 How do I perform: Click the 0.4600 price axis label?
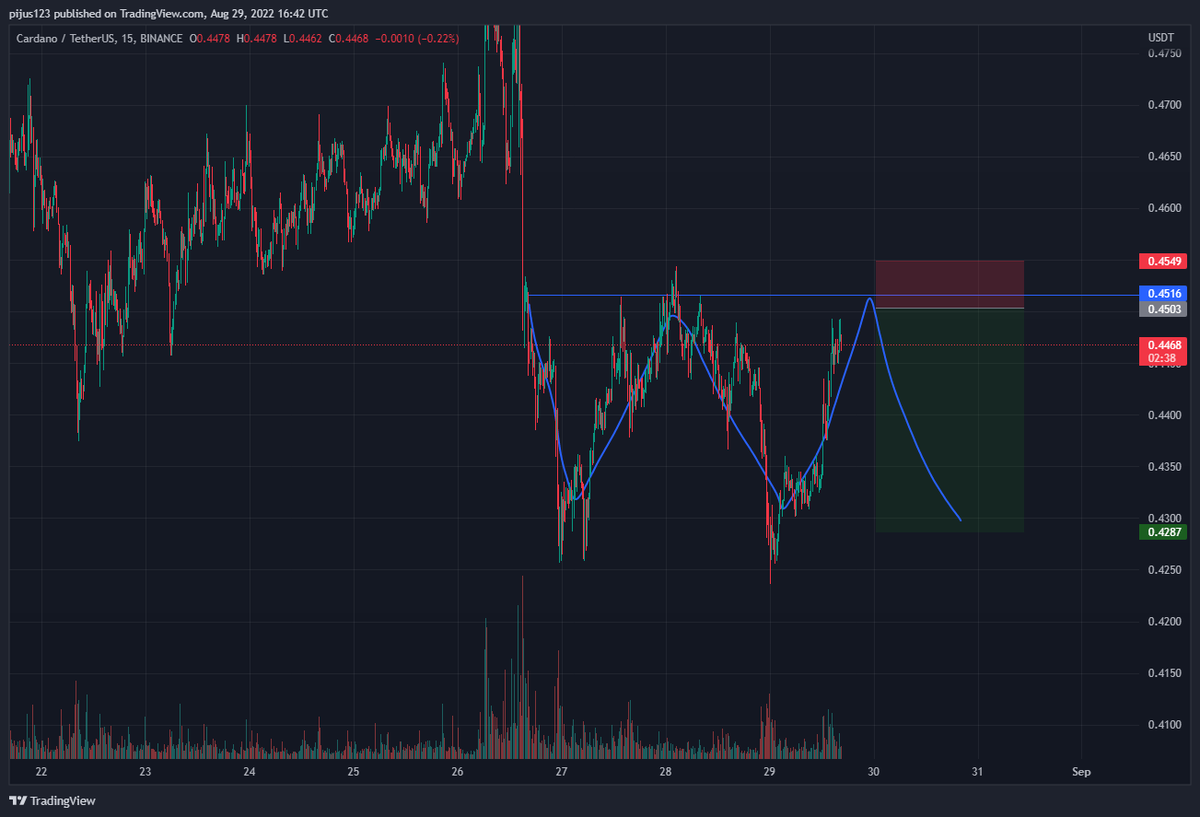(1164, 208)
